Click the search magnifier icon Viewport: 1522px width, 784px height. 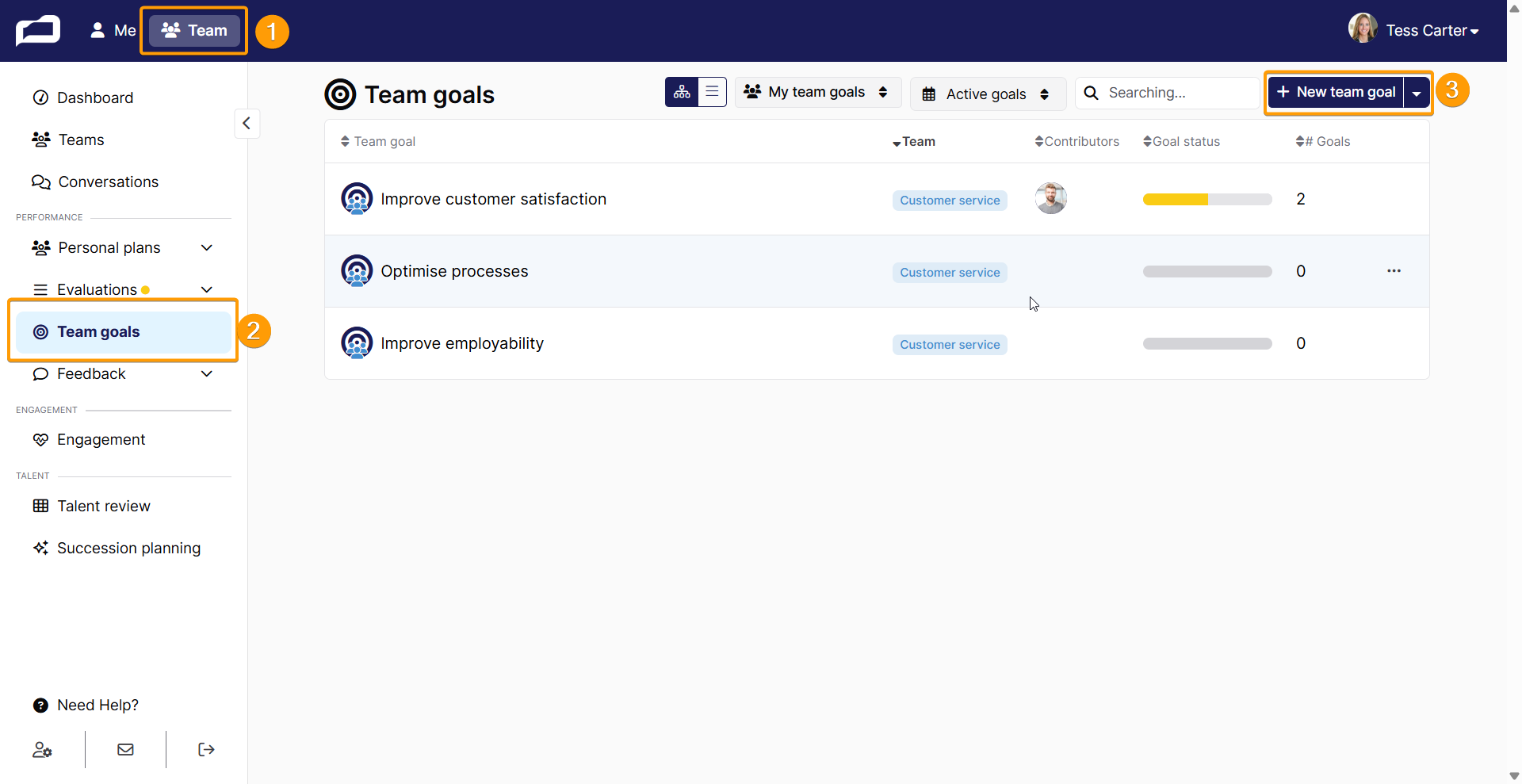(x=1092, y=93)
